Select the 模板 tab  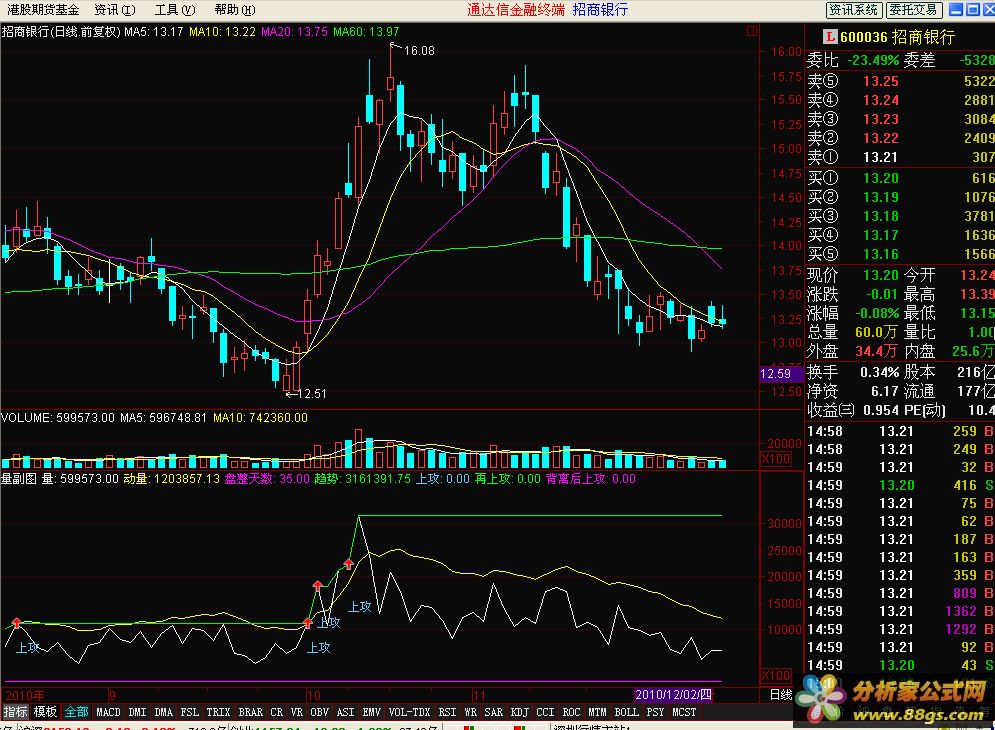coord(45,712)
